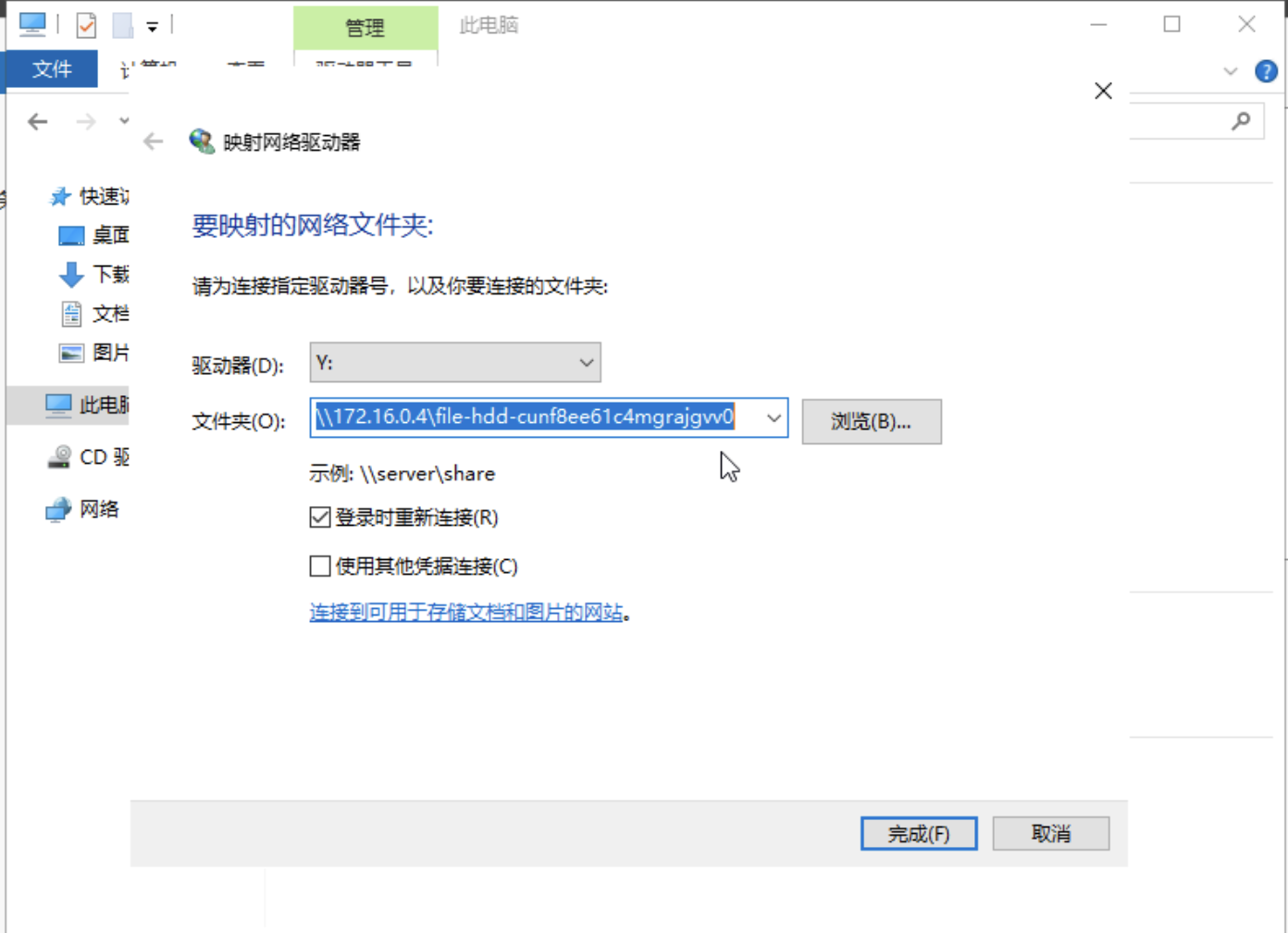
Task: Open the 图片 pictures icon
Action: [71, 353]
